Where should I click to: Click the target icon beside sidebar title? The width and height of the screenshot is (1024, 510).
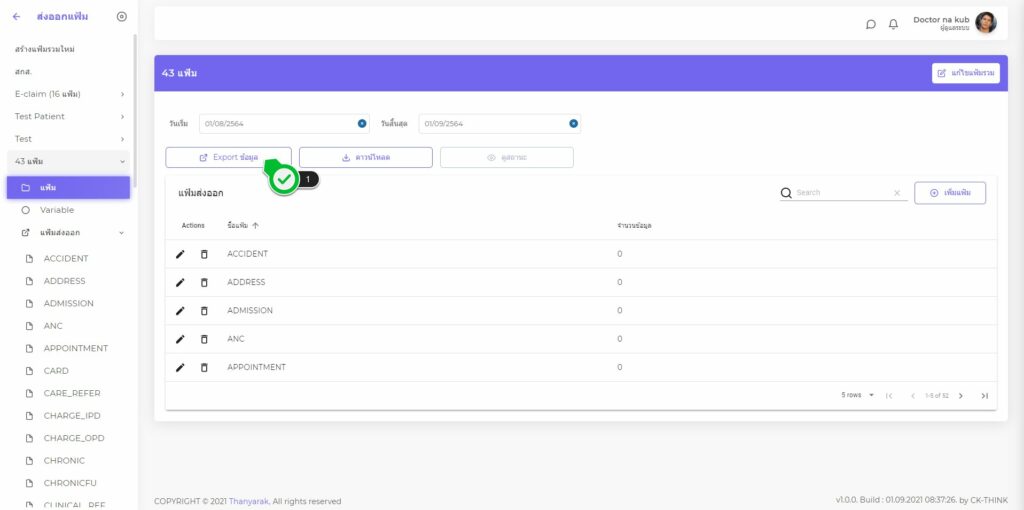tap(122, 17)
